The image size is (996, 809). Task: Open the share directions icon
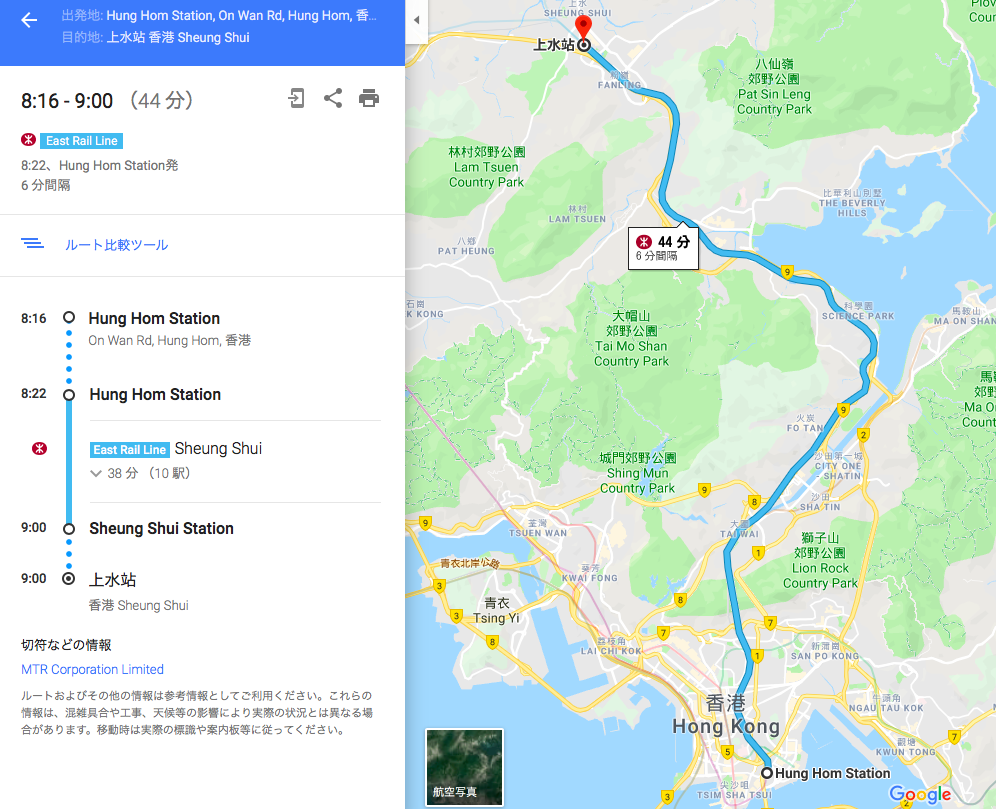point(333,98)
